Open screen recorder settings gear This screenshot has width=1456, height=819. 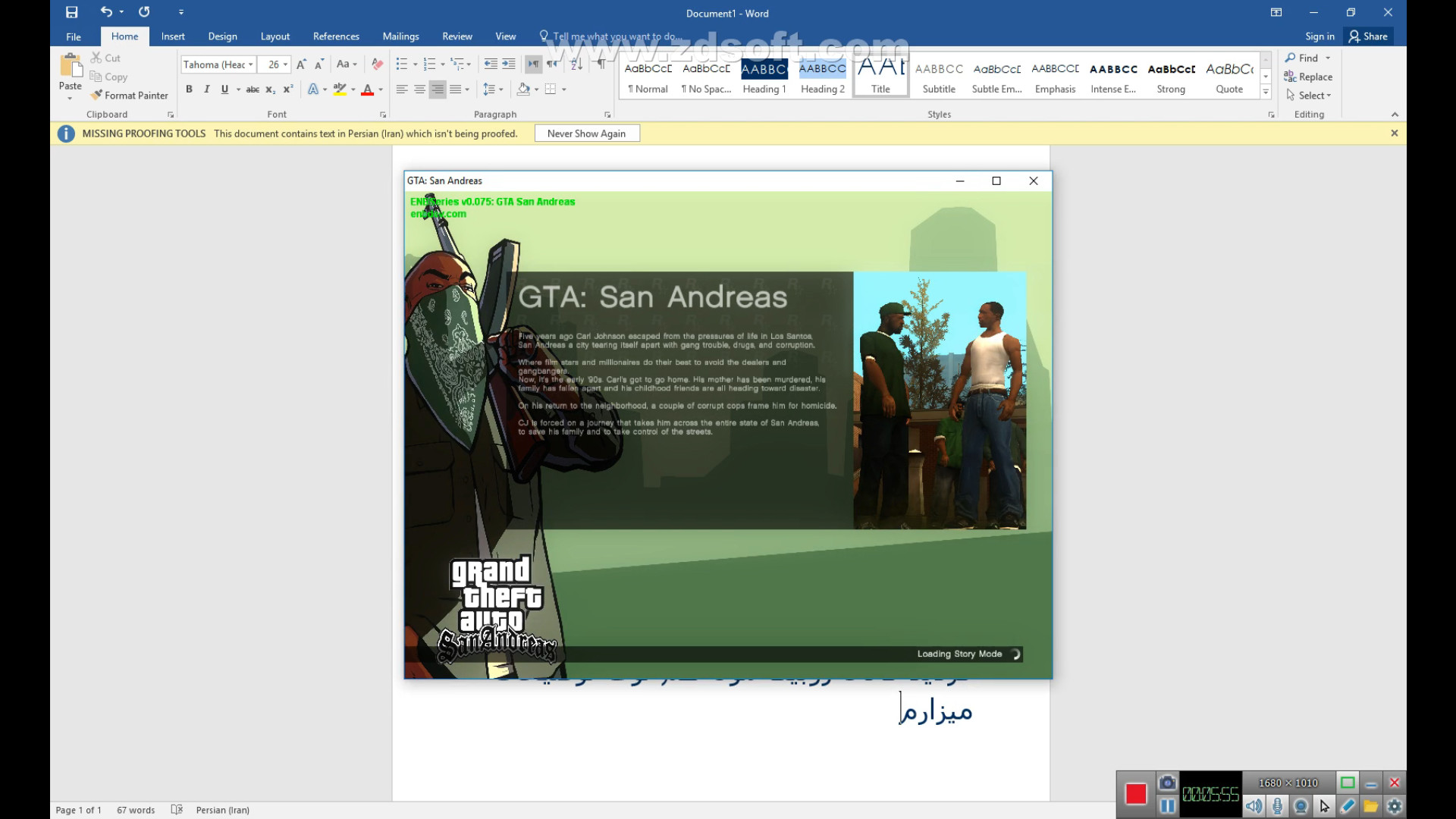coord(1394,806)
